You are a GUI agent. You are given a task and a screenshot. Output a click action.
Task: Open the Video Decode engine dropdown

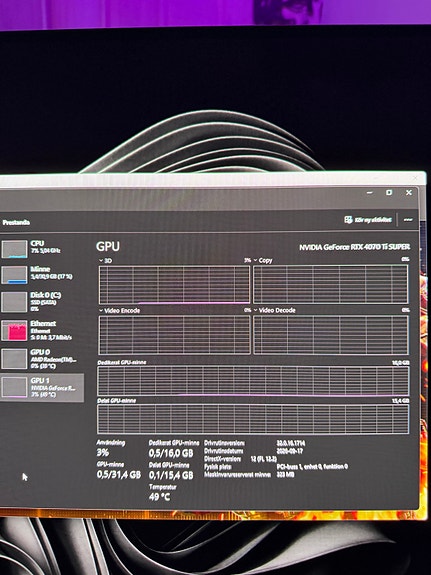(x=256, y=310)
